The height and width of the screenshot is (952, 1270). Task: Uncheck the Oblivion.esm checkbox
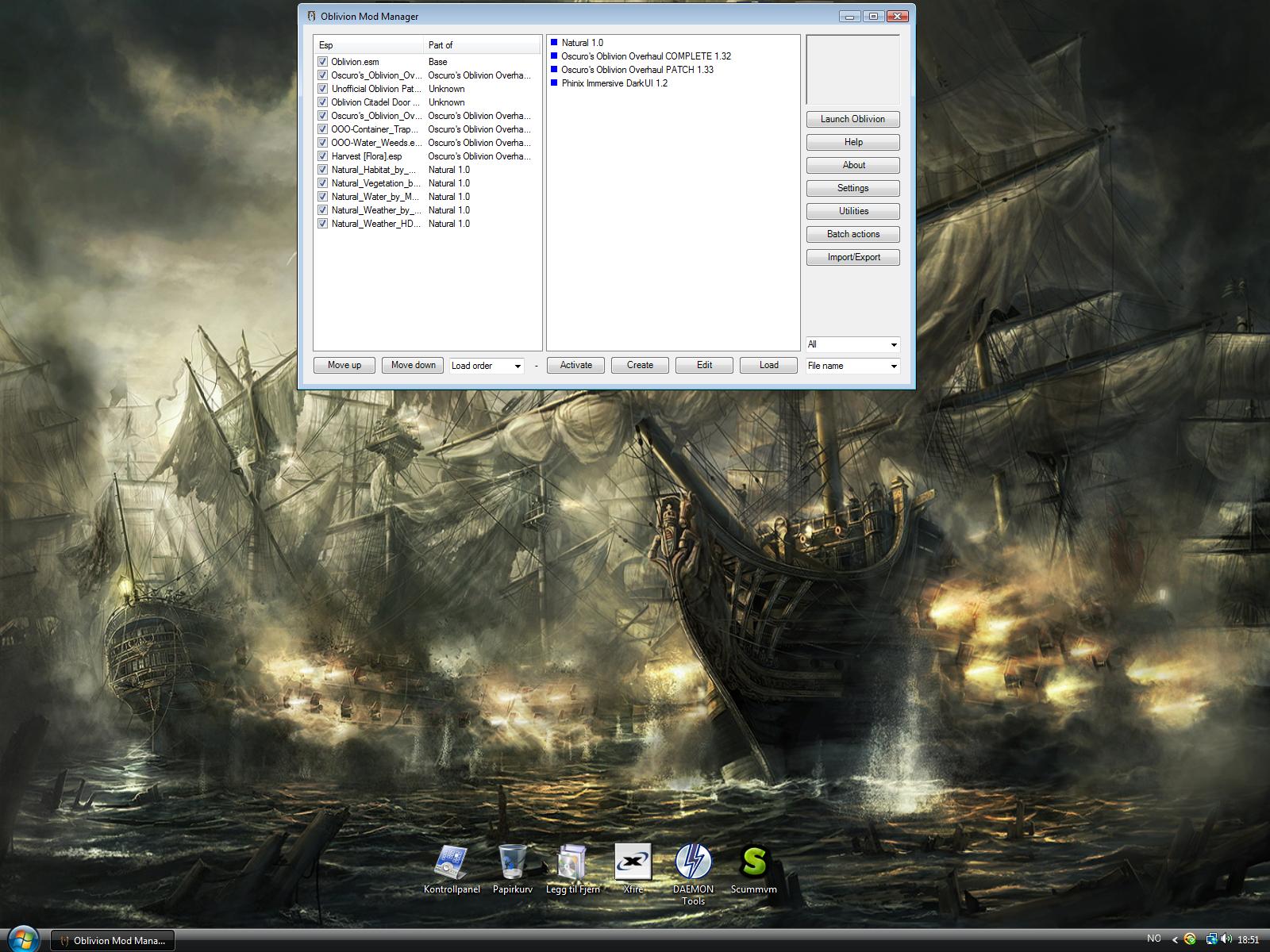pyautogui.click(x=322, y=62)
